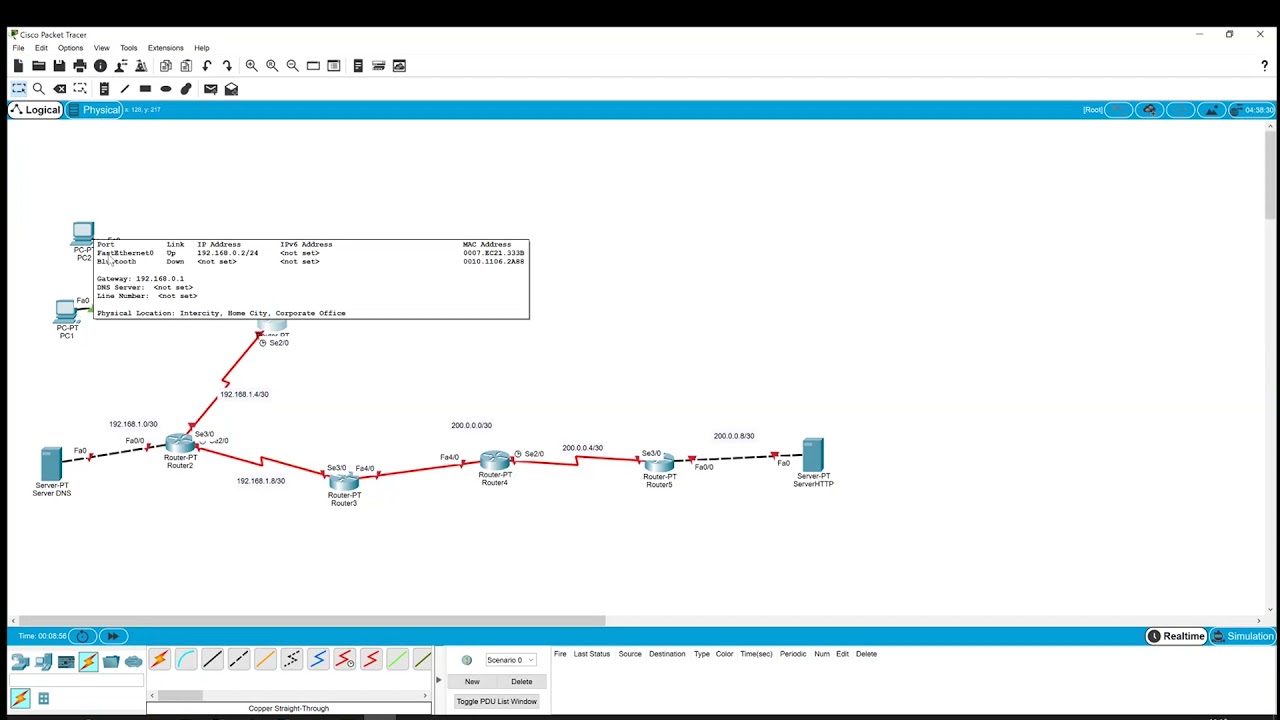This screenshot has width=1280, height=720.
Task: Pick the Copper Cross-Over dashed cable
Action: (x=238, y=659)
